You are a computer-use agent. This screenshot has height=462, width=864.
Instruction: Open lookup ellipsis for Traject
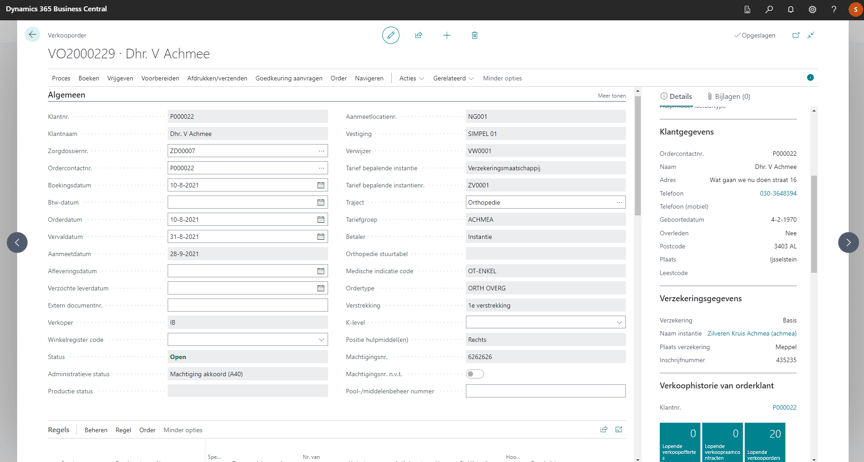tap(619, 202)
